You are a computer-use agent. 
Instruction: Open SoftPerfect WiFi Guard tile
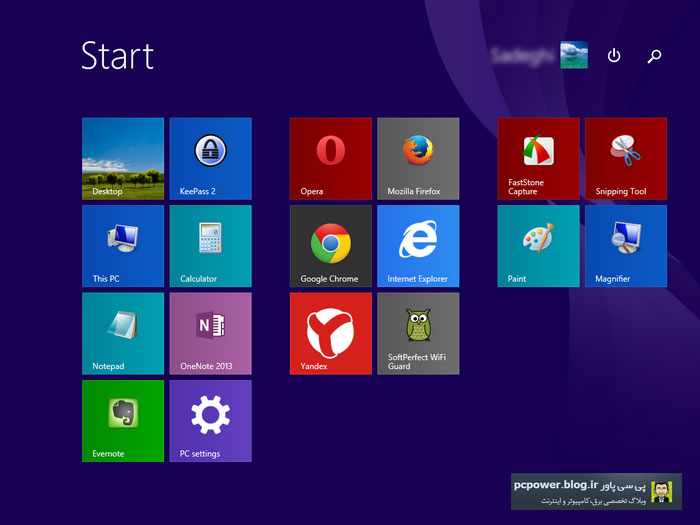(418, 333)
